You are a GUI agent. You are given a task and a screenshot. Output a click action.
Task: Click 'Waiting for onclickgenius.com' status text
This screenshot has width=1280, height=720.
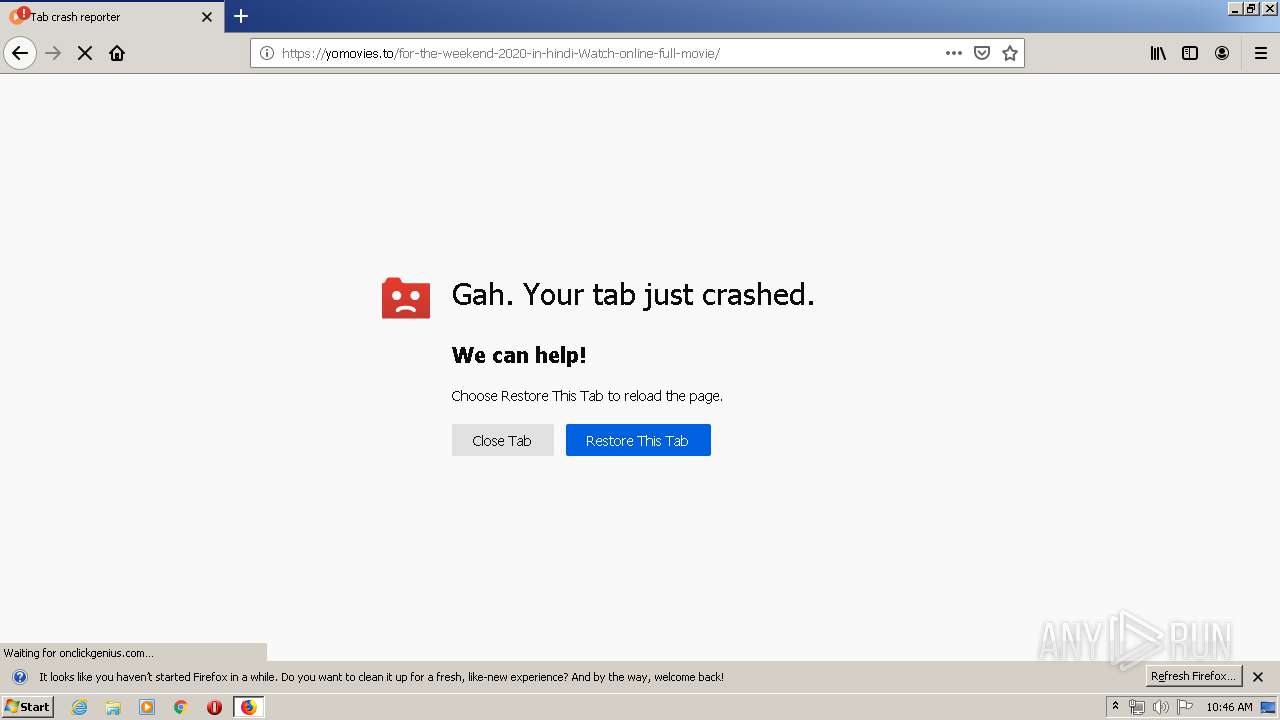coord(79,653)
